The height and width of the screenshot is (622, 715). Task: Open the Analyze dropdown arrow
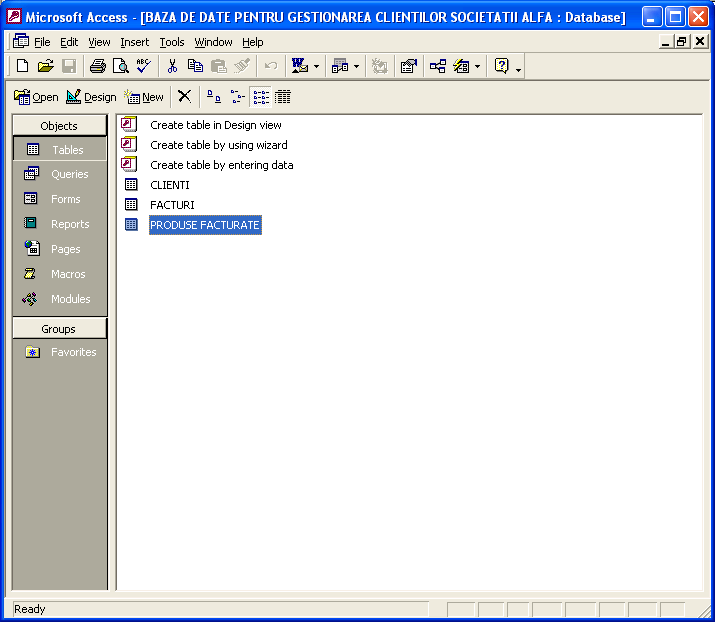tap(357, 67)
